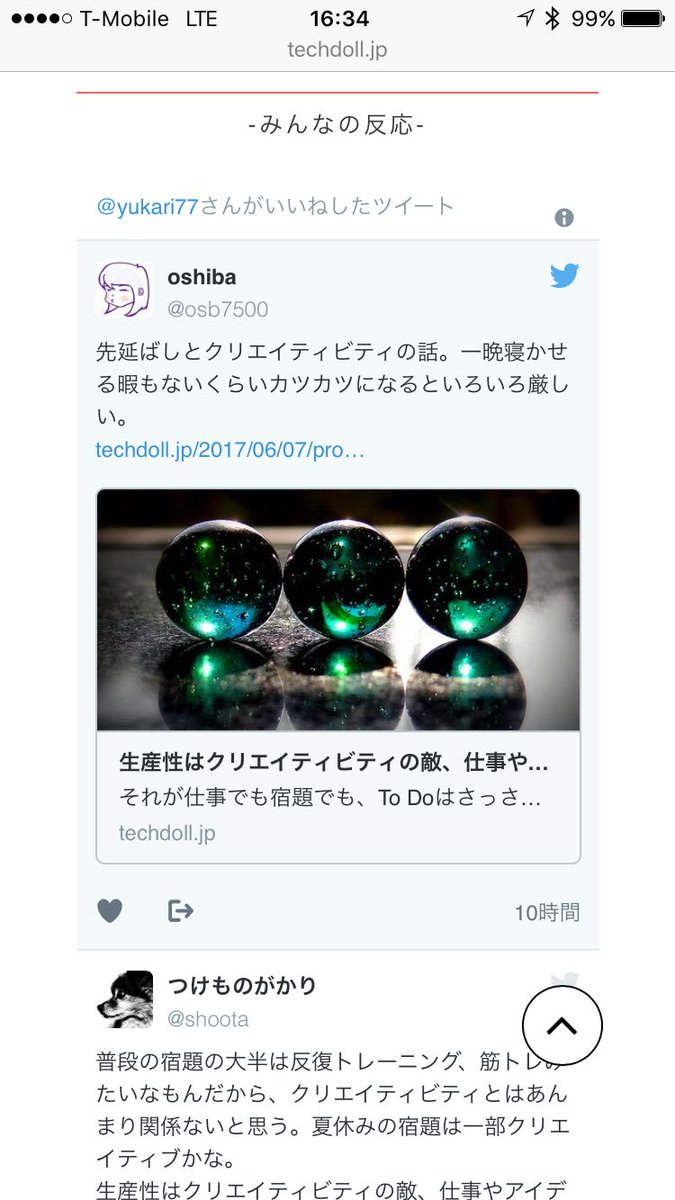Tap the scroll-to-top arrow button
Image resolution: width=675 pixels, height=1200 pixels.
pos(562,1025)
